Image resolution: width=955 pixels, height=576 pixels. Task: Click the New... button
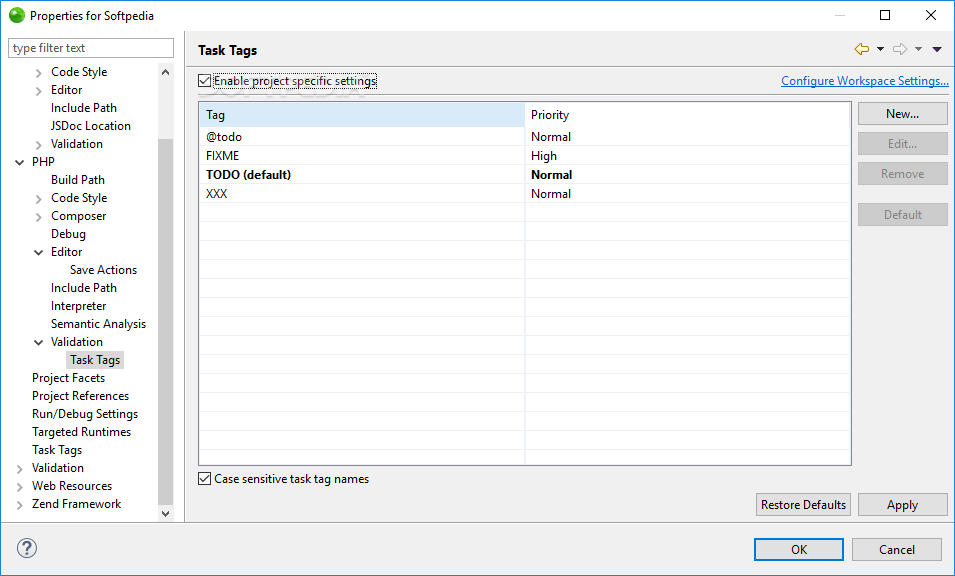click(902, 114)
